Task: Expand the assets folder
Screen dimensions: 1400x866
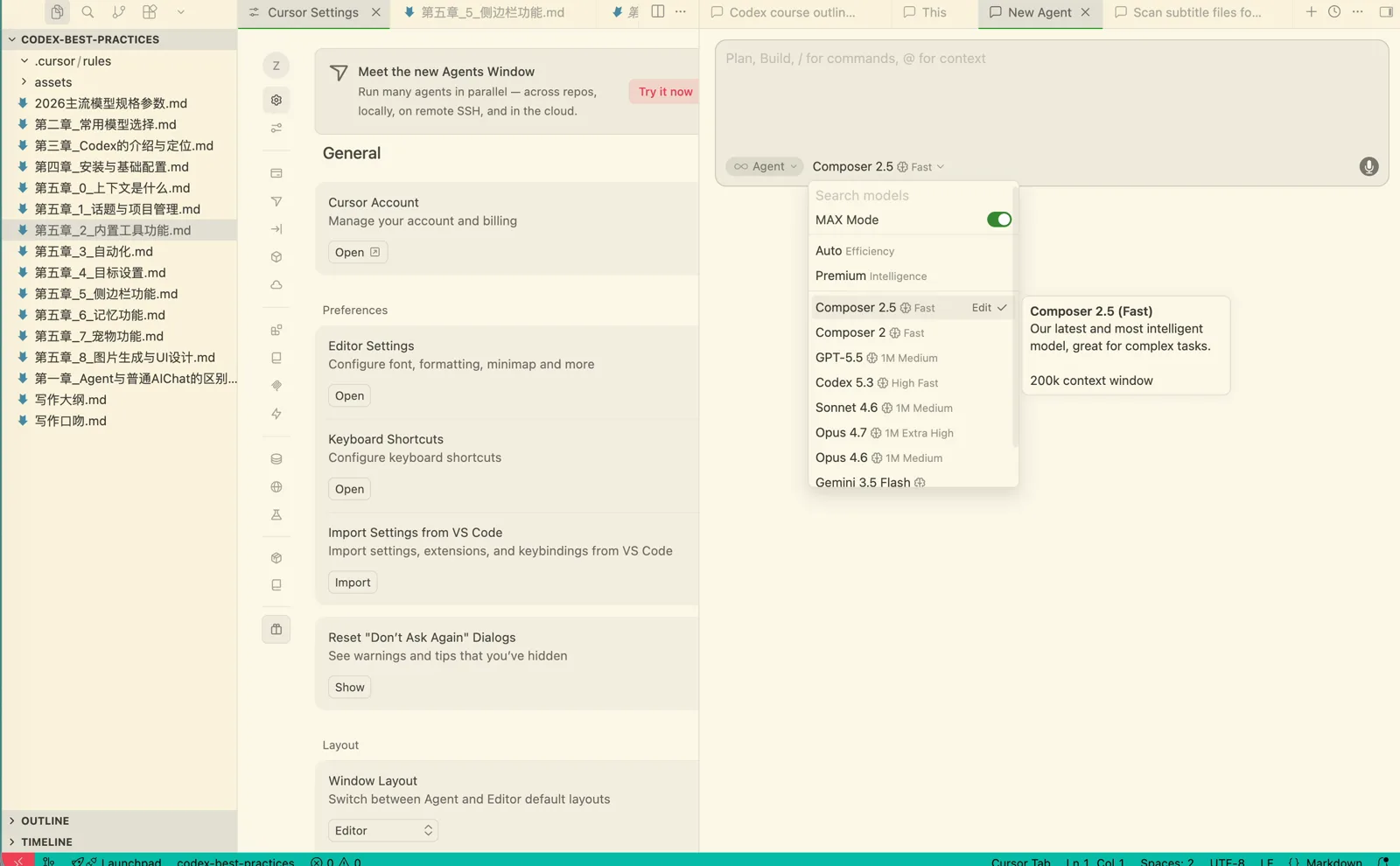Action: pos(119,82)
